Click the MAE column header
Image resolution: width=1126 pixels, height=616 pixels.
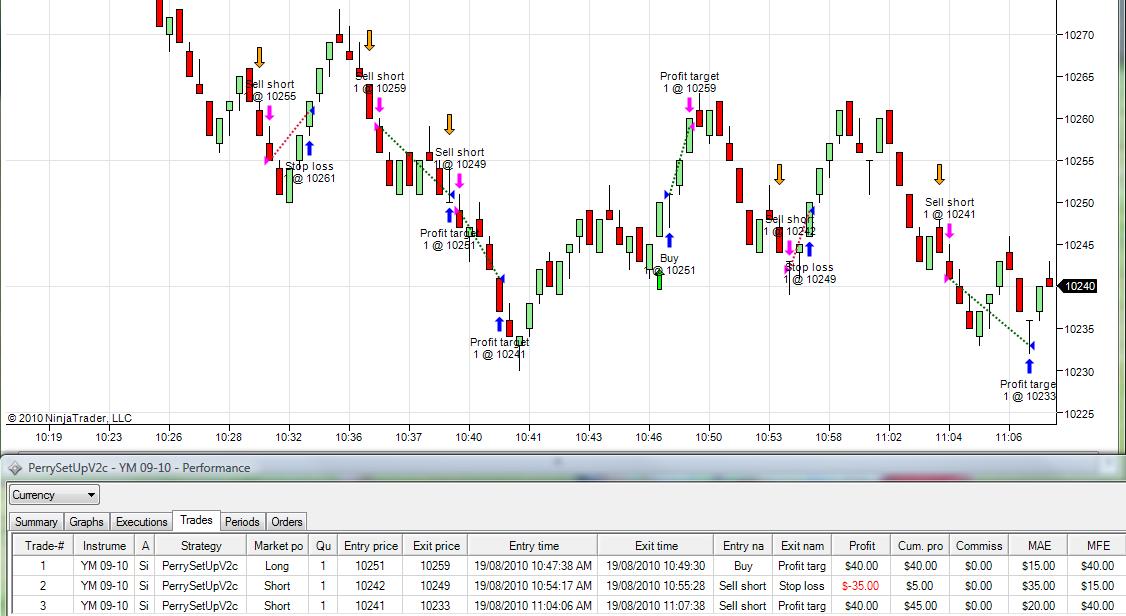(1038, 546)
